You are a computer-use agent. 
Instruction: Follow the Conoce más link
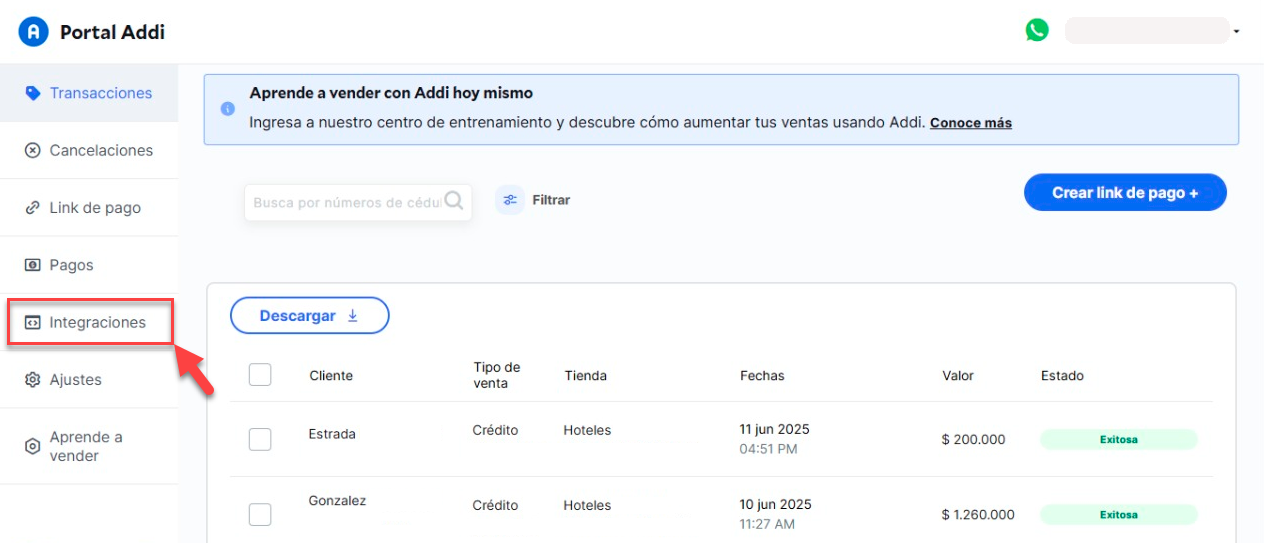[x=970, y=123]
